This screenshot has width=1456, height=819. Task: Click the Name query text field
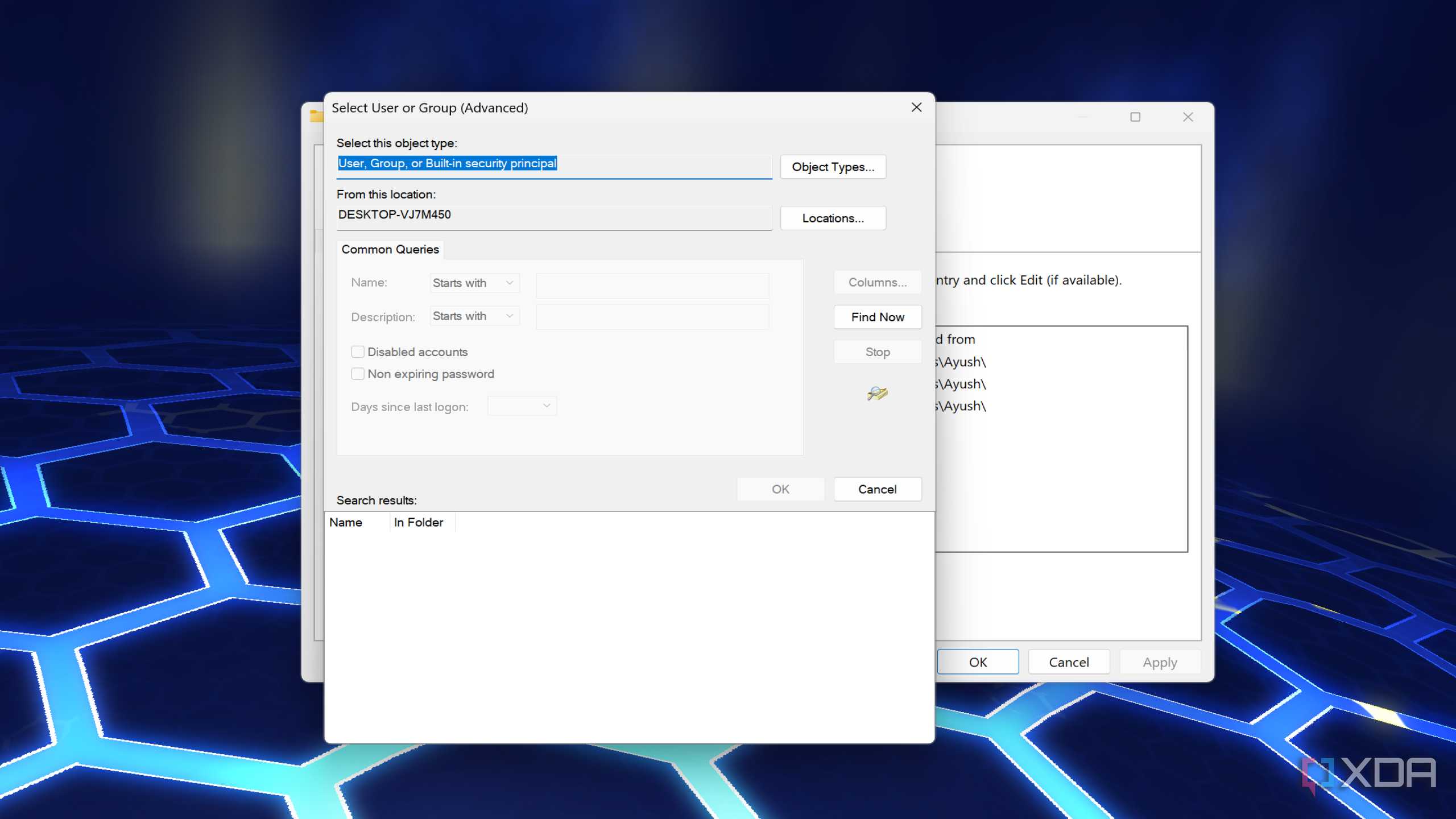(652, 285)
